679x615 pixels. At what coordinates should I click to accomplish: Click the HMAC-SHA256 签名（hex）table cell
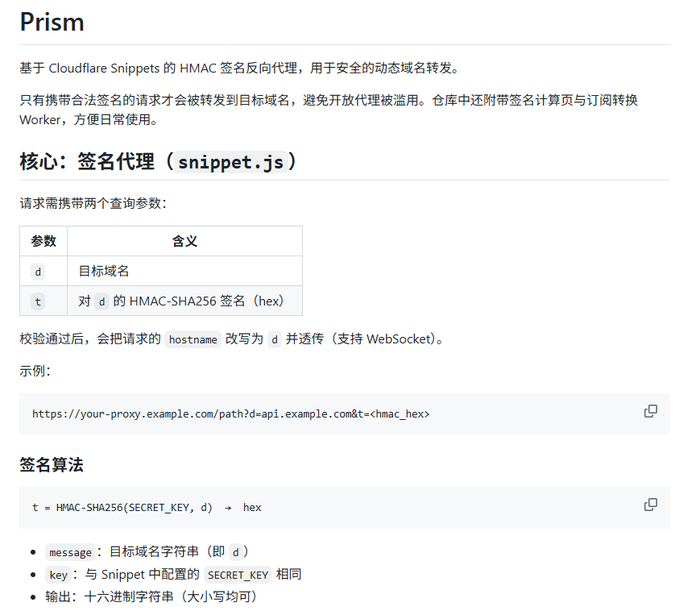tap(185, 301)
